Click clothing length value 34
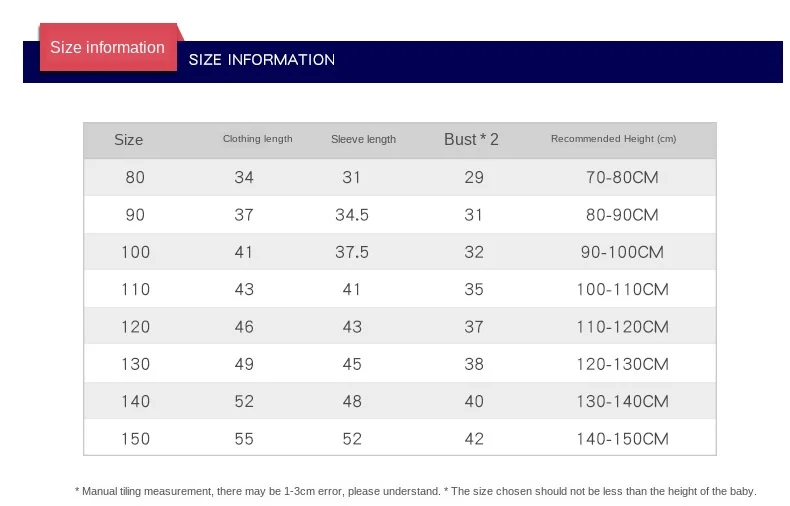Screen dimensions: 790x506 click(x=244, y=177)
